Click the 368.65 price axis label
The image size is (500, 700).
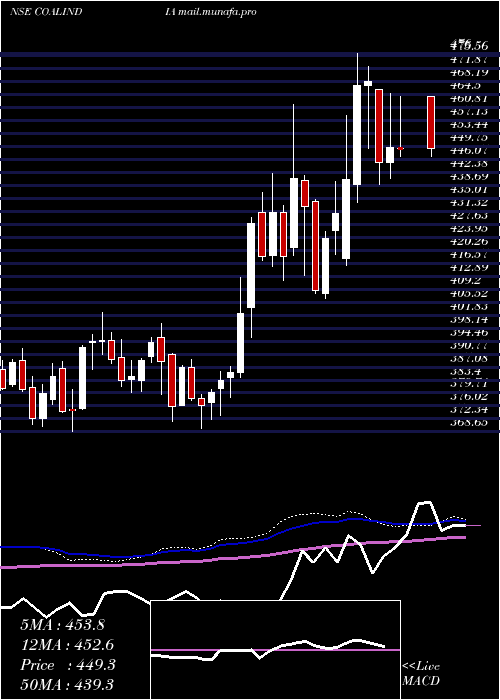(469, 422)
